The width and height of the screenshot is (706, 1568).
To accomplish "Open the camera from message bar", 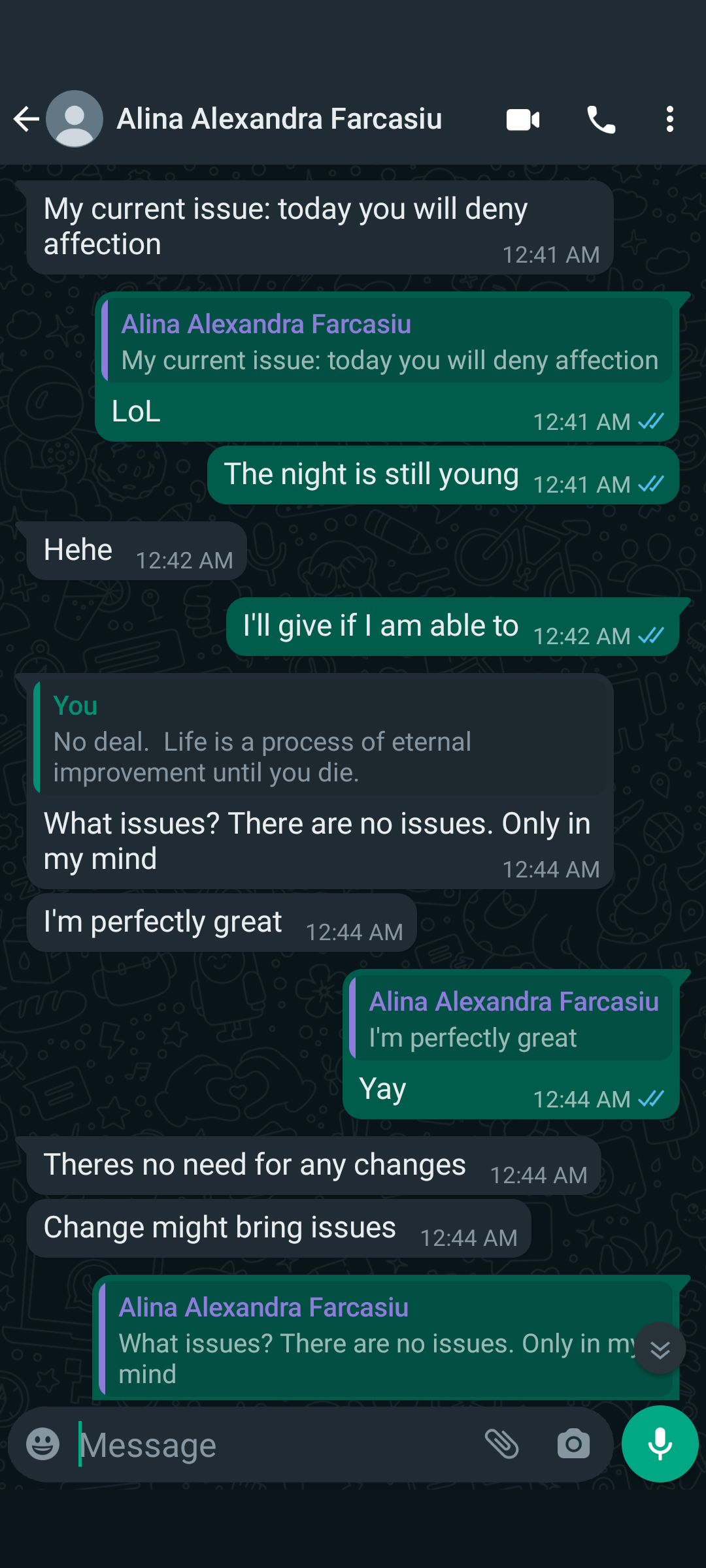I will pyautogui.click(x=573, y=1445).
